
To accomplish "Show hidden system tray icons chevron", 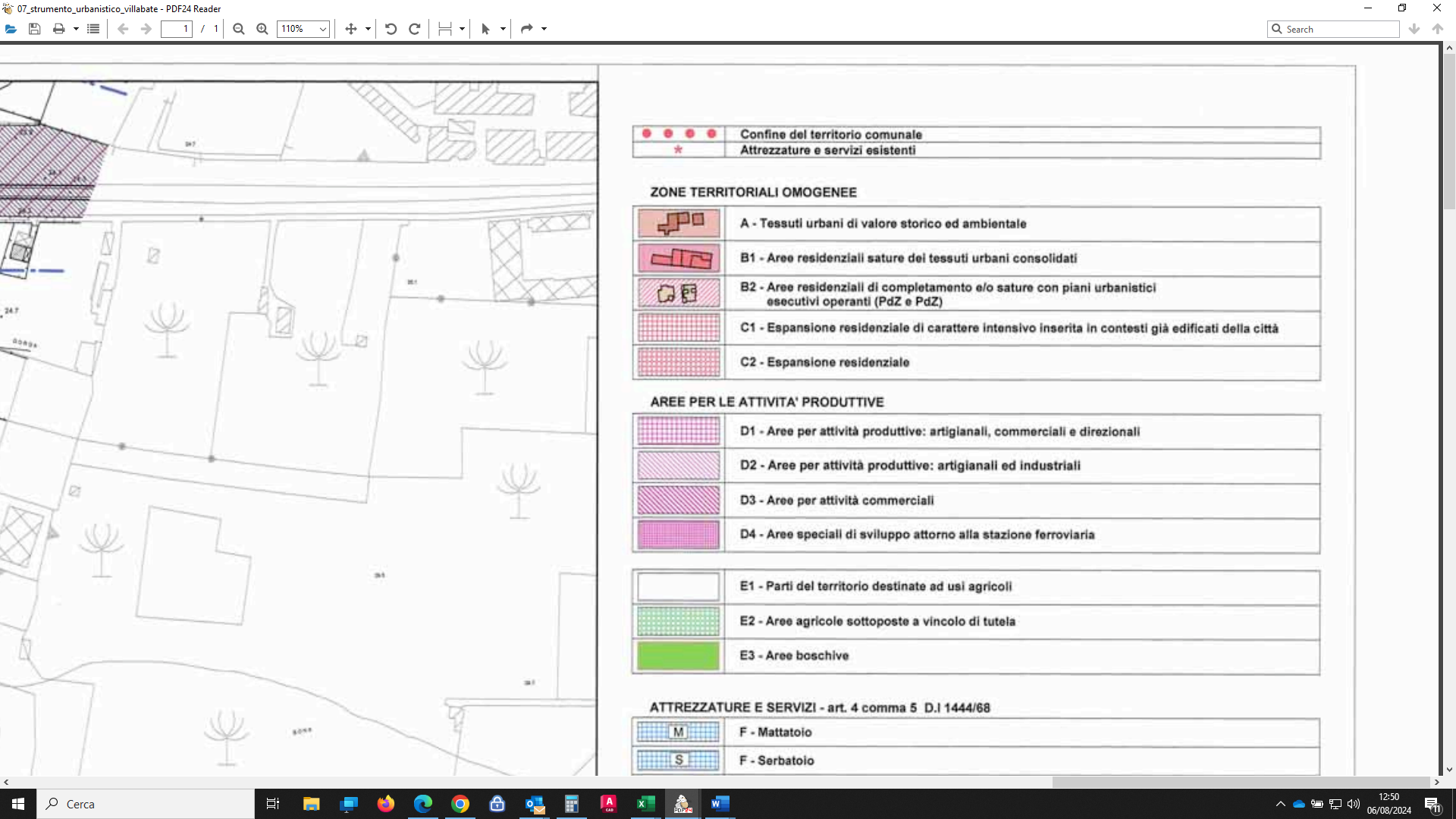I will tap(1281, 804).
